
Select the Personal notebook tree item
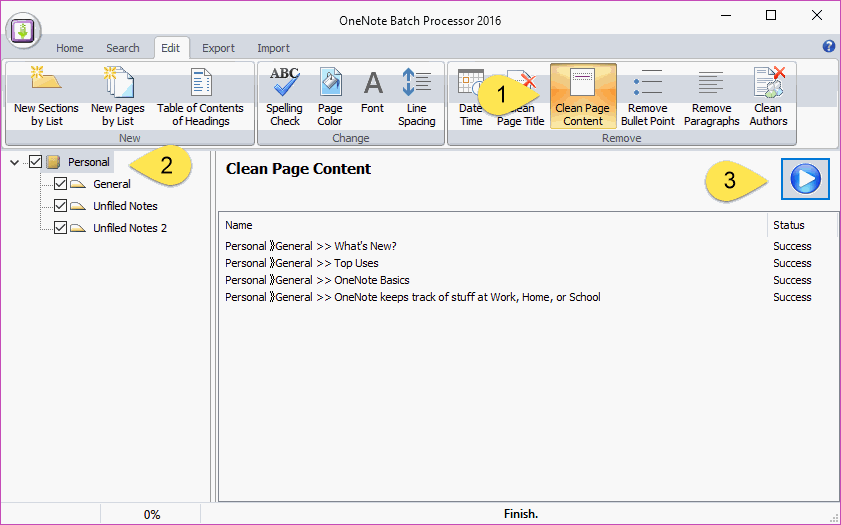88,162
